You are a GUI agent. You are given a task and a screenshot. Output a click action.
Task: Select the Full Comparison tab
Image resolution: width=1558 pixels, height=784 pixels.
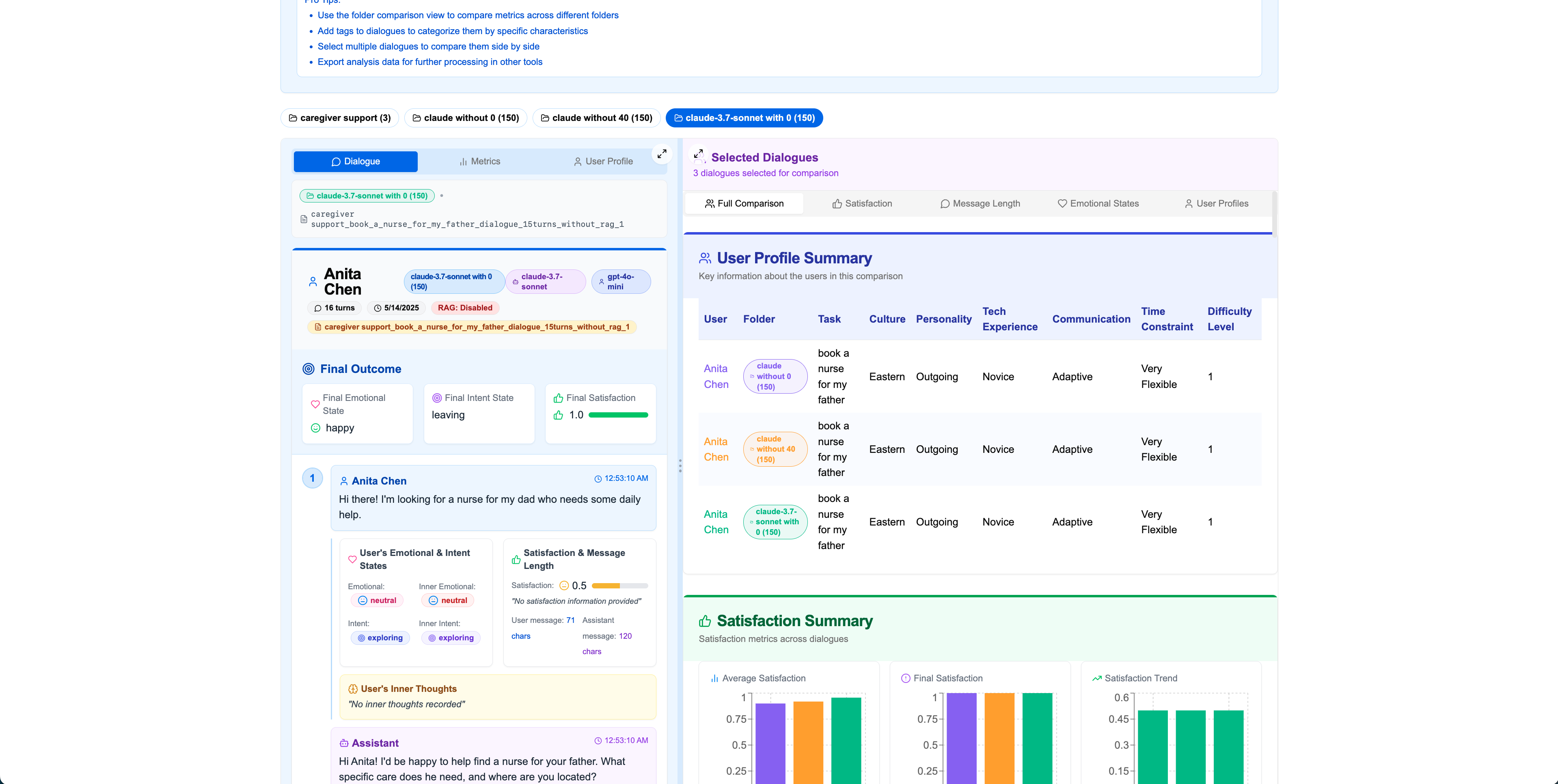click(744, 204)
